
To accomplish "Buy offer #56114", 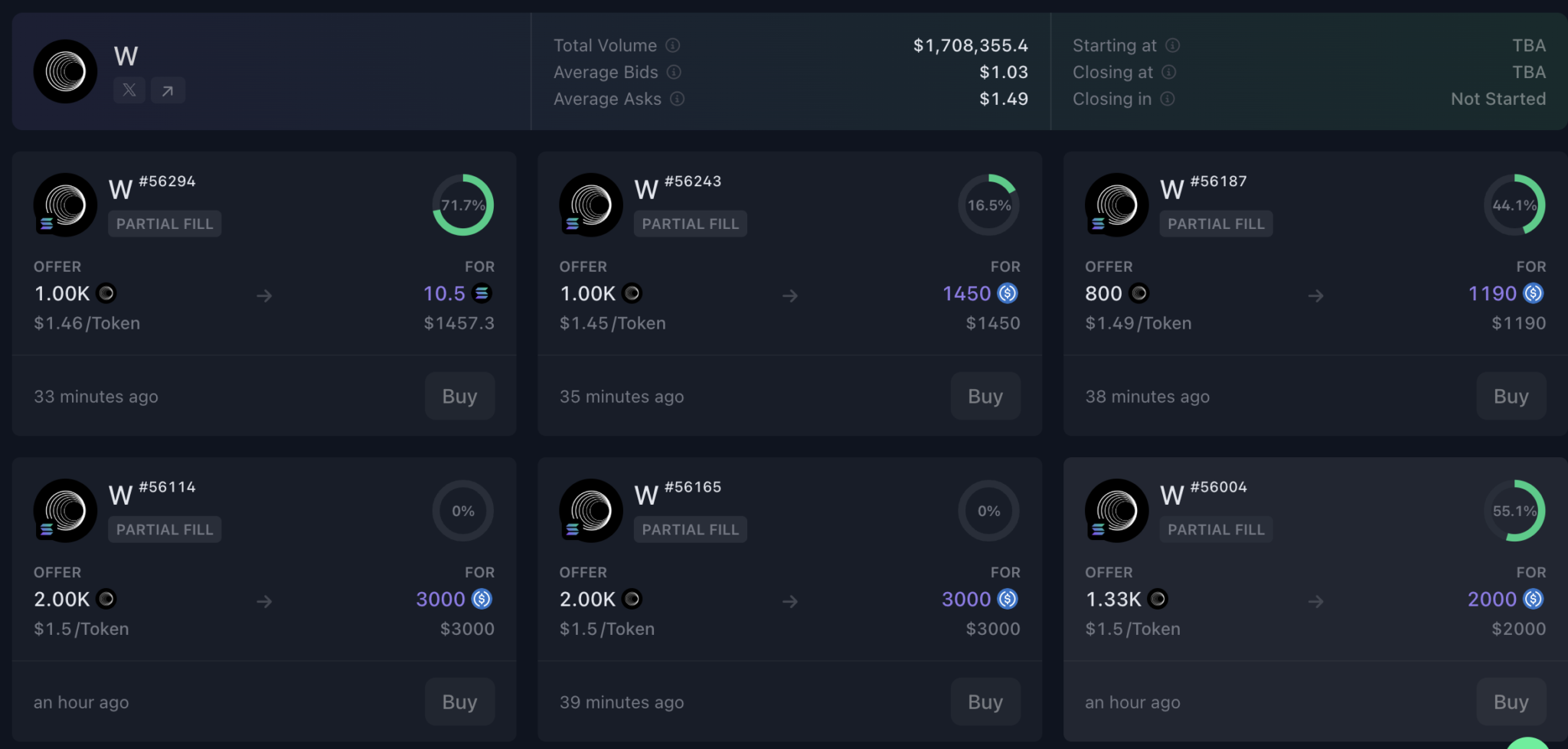I will click(x=459, y=702).
